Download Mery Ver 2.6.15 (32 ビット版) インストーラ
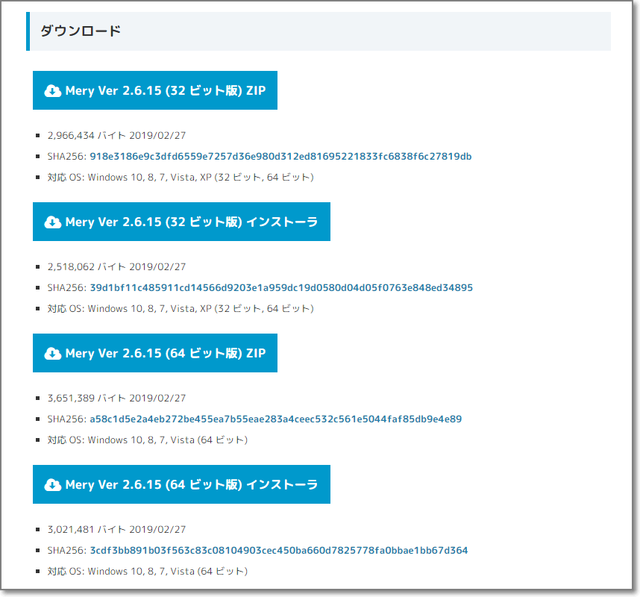Viewport: 640px width, 597px height. coord(191,222)
